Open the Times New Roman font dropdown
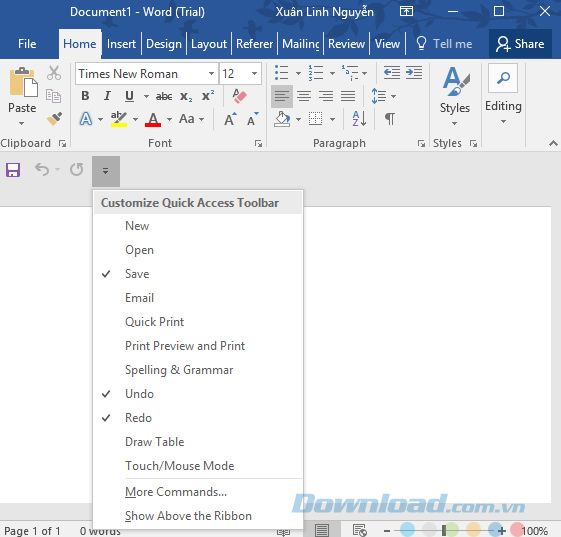The height and width of the screenshot is (537, 561). pyautogui.click(x=211, y=74)
